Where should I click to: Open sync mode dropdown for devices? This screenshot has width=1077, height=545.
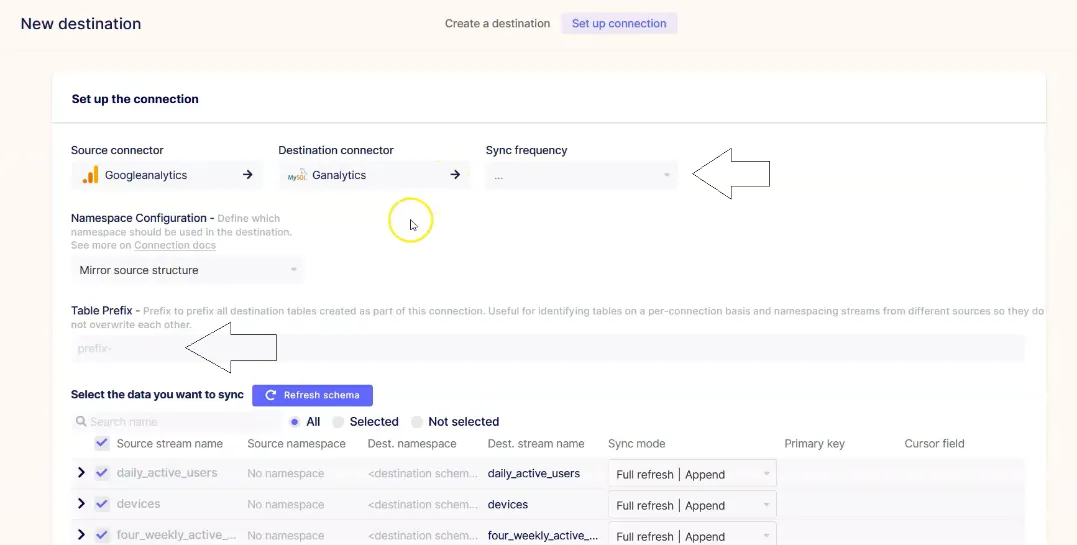click(692, 505)
